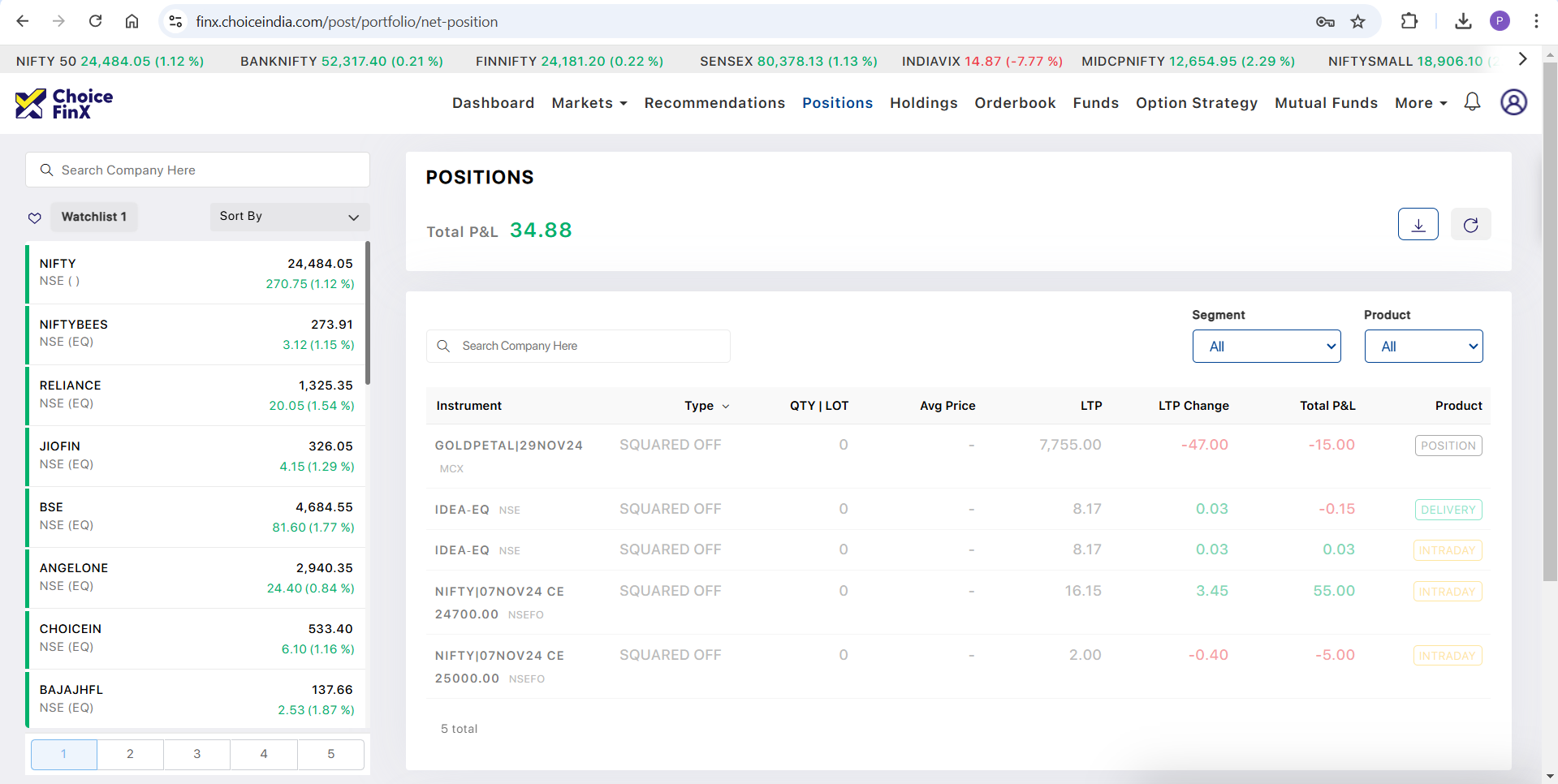Reload the page with refresh icon

95,21
